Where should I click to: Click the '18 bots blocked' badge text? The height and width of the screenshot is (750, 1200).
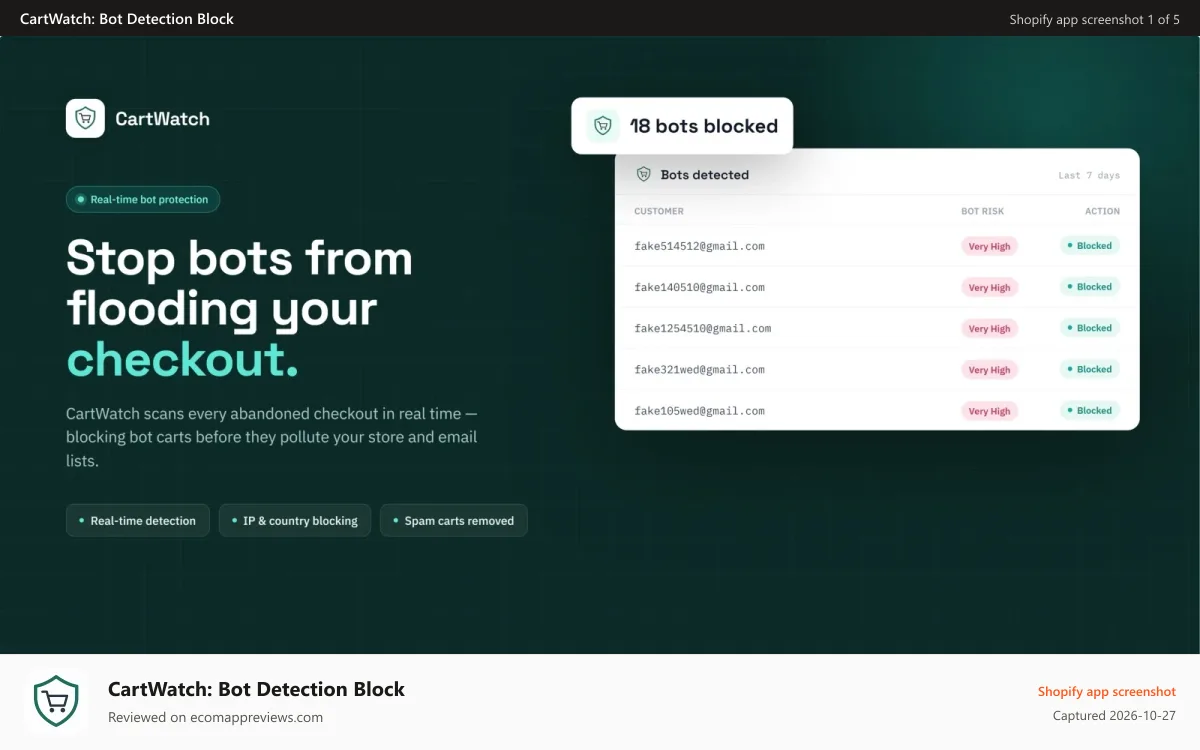(x=703, y=126)
